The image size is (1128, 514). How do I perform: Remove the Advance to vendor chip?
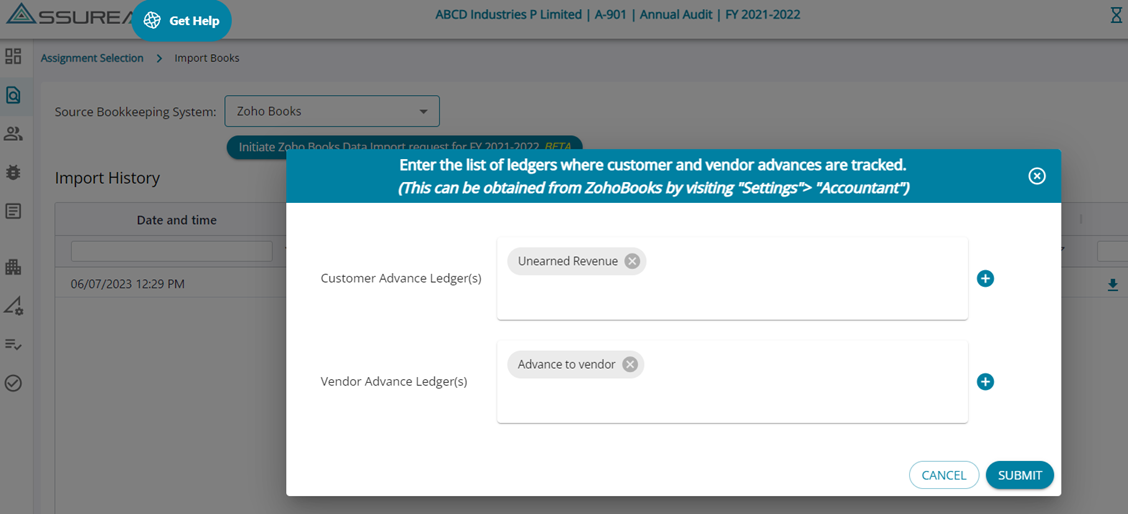[x=630, y=364]
